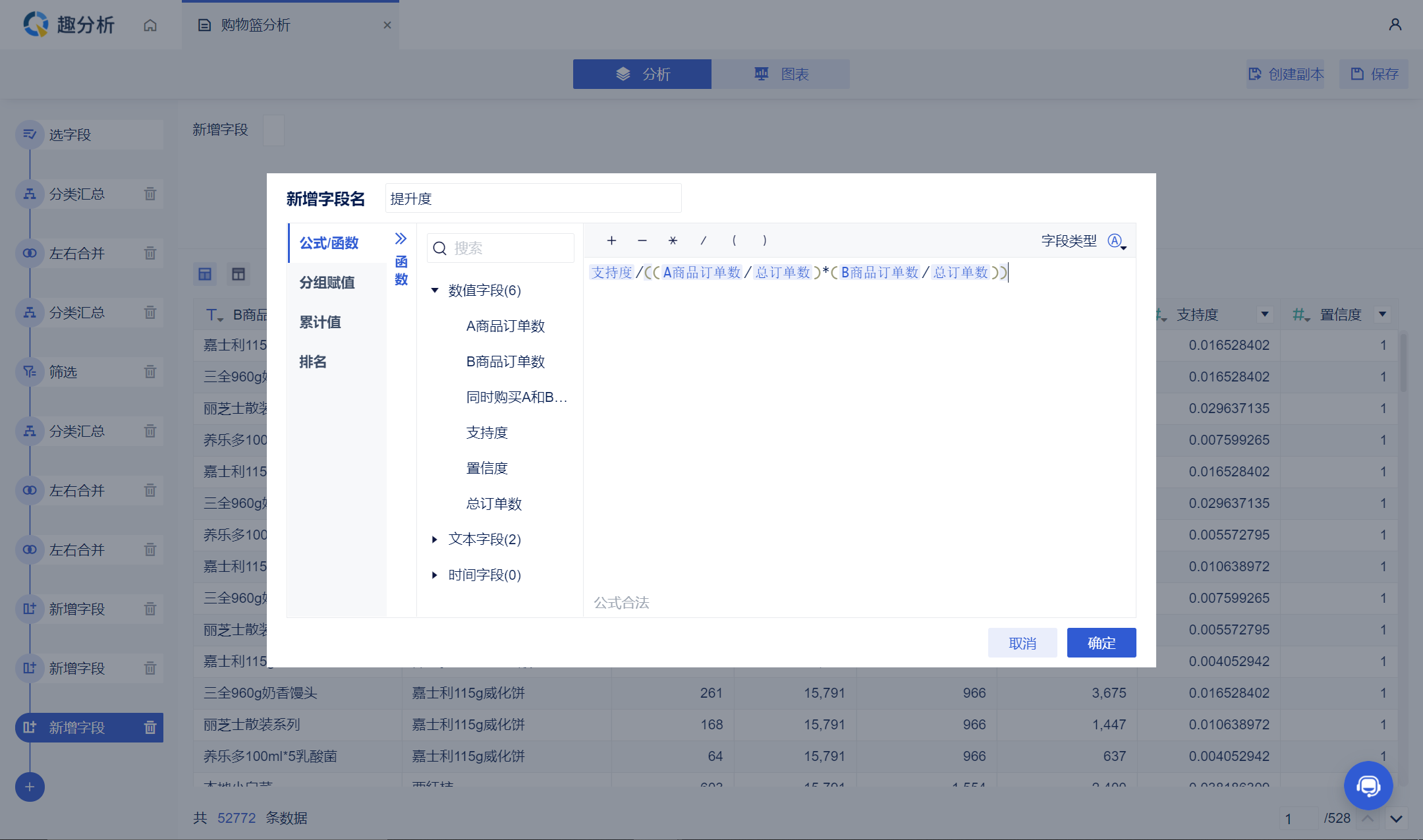
Task: Select the 排名 option in sidebar
Action: (313, 362)
